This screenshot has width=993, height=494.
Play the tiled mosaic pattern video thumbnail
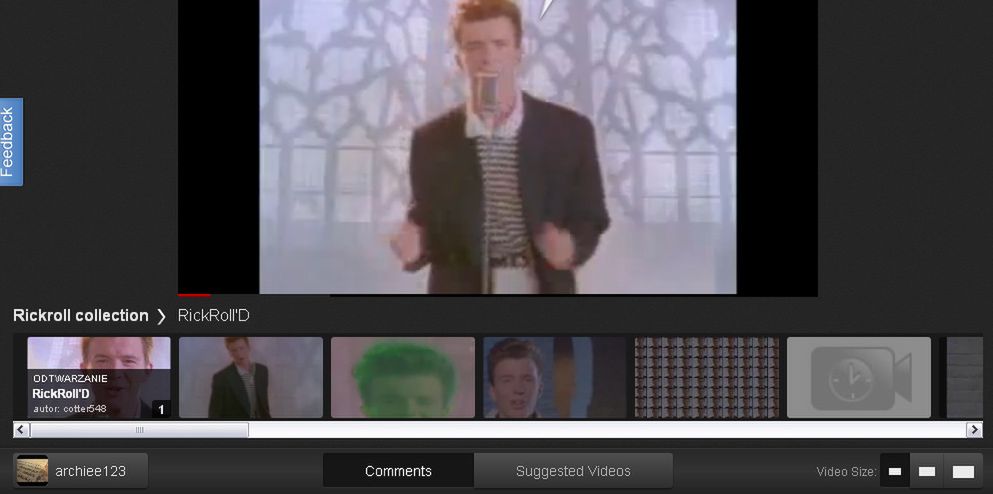707,377
